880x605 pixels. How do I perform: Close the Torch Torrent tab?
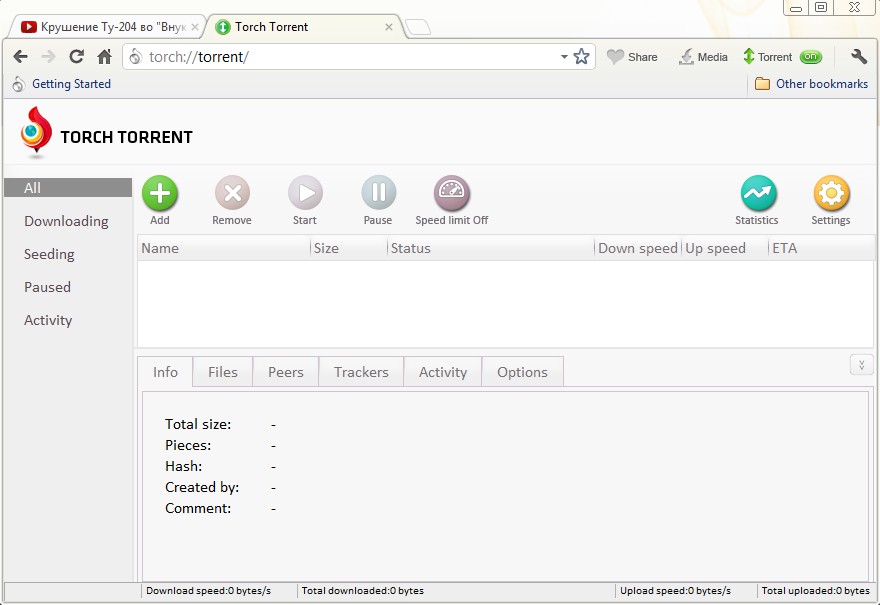pyautogui.click(x=388, y=27)
